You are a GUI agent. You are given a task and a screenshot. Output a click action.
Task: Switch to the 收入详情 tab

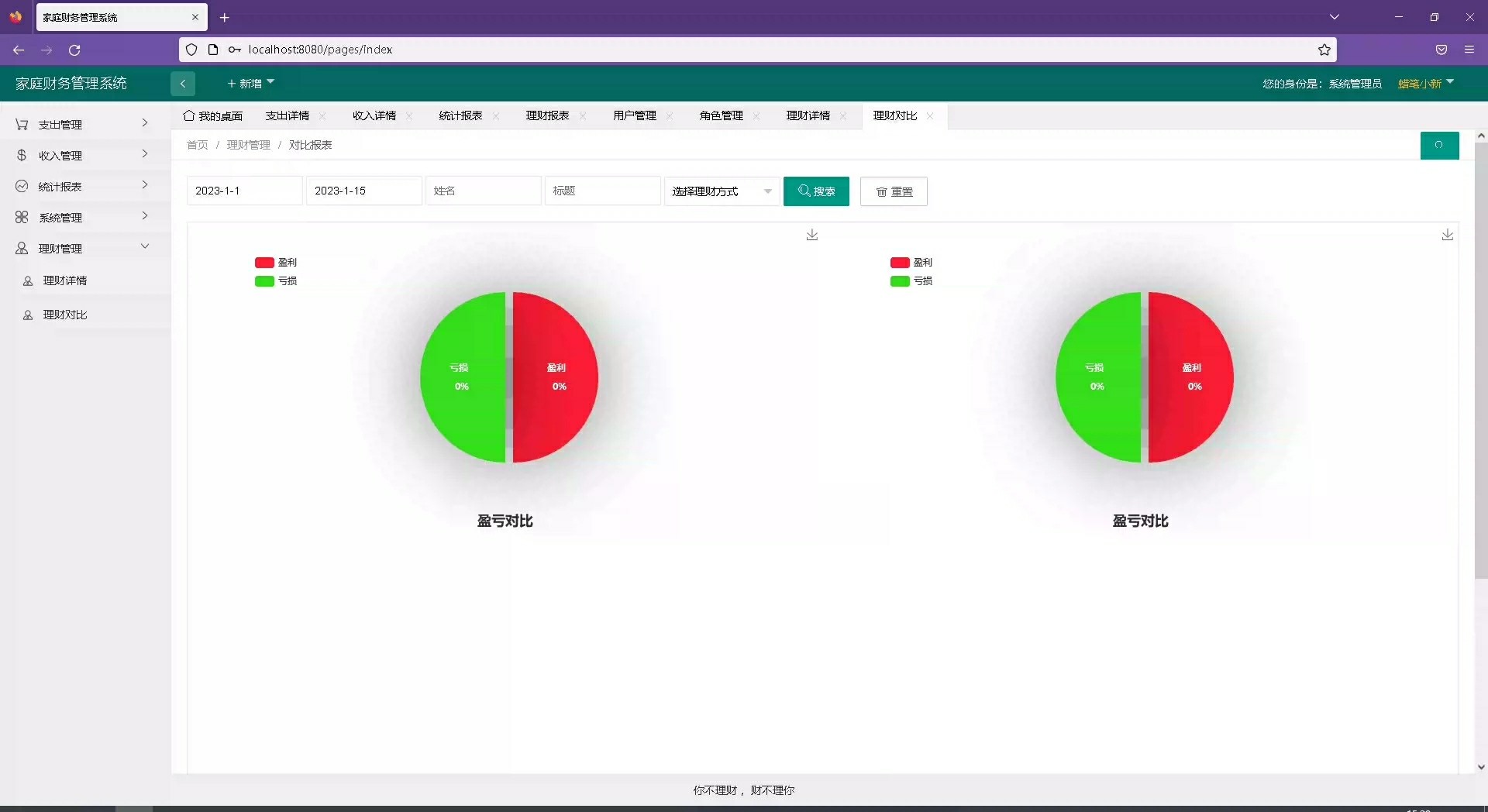(x=374, y=115)
